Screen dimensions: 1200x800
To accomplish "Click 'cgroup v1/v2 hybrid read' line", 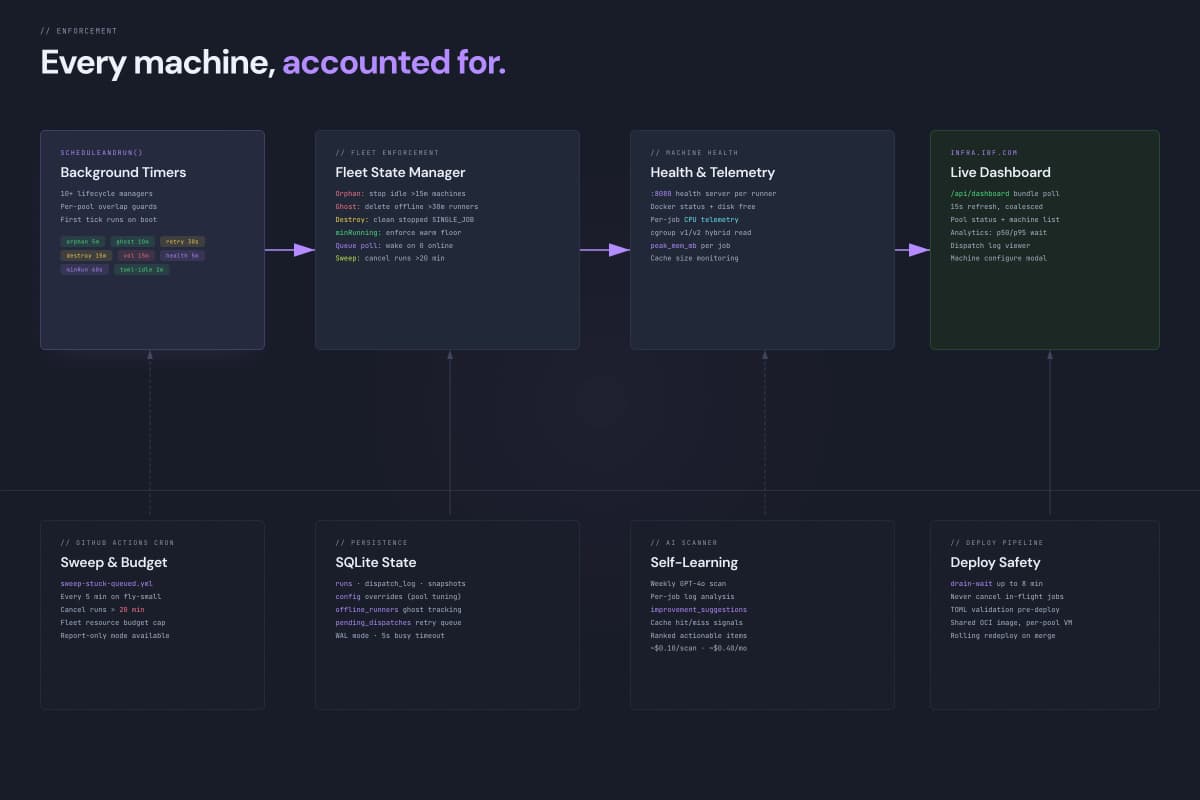I will tap(701, 232).
